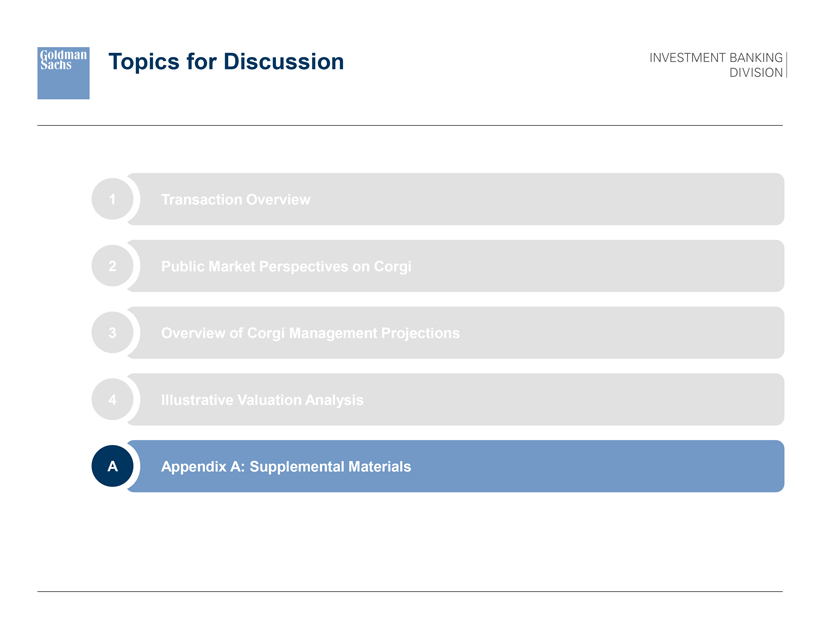Viewport: 820px width, 634px height.
Task: Open the Illustrative Valuation Analysis section
Action: [x=262, y=400]
